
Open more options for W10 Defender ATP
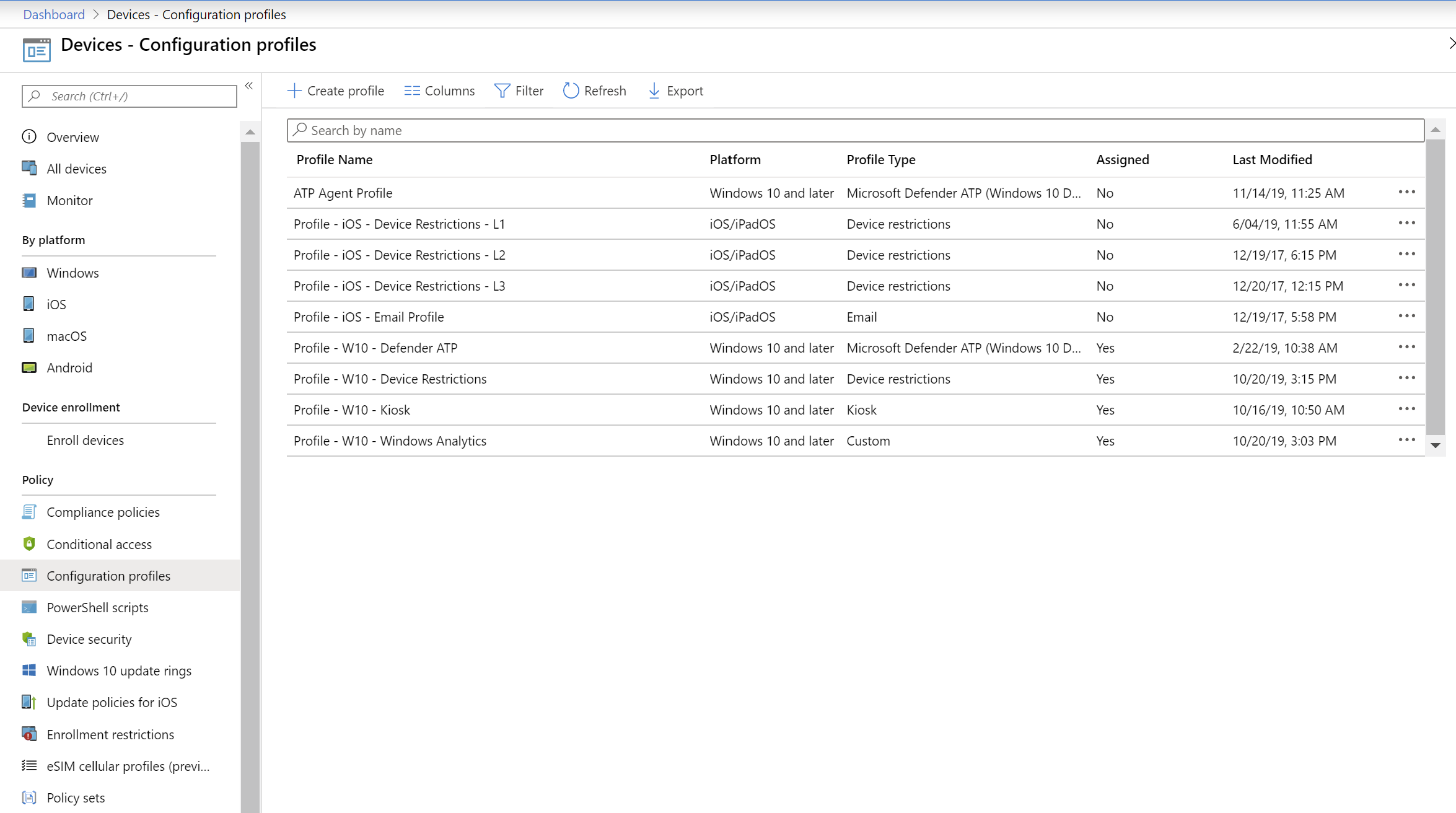1406,347
